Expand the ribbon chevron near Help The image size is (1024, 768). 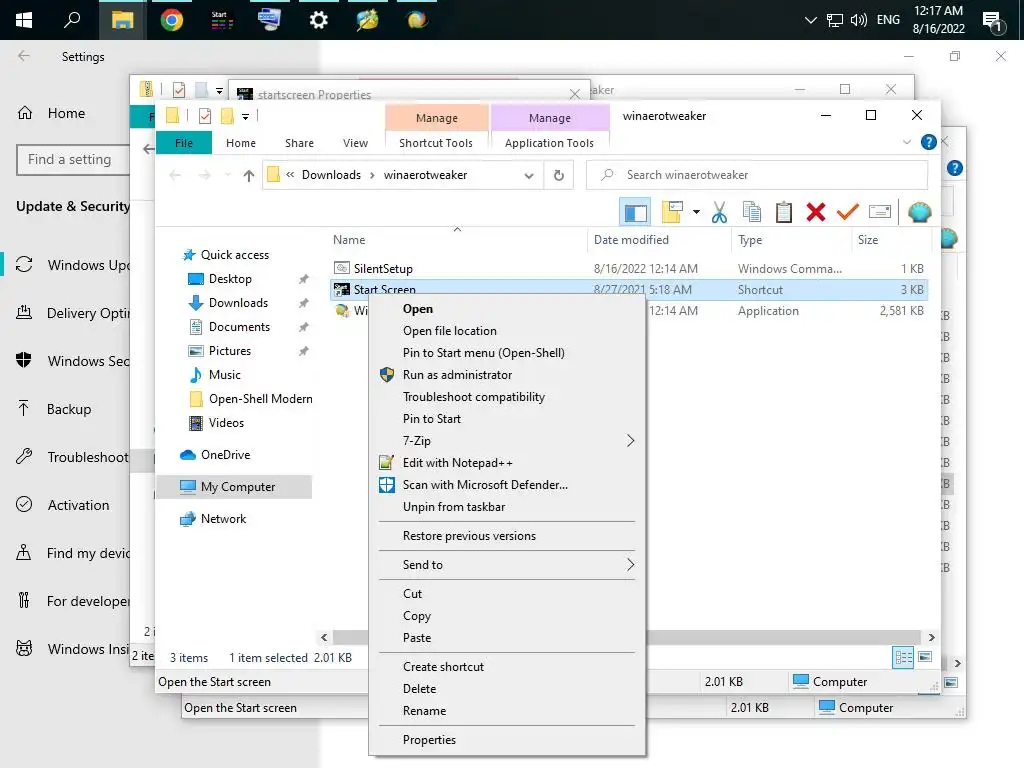point(906,142)
